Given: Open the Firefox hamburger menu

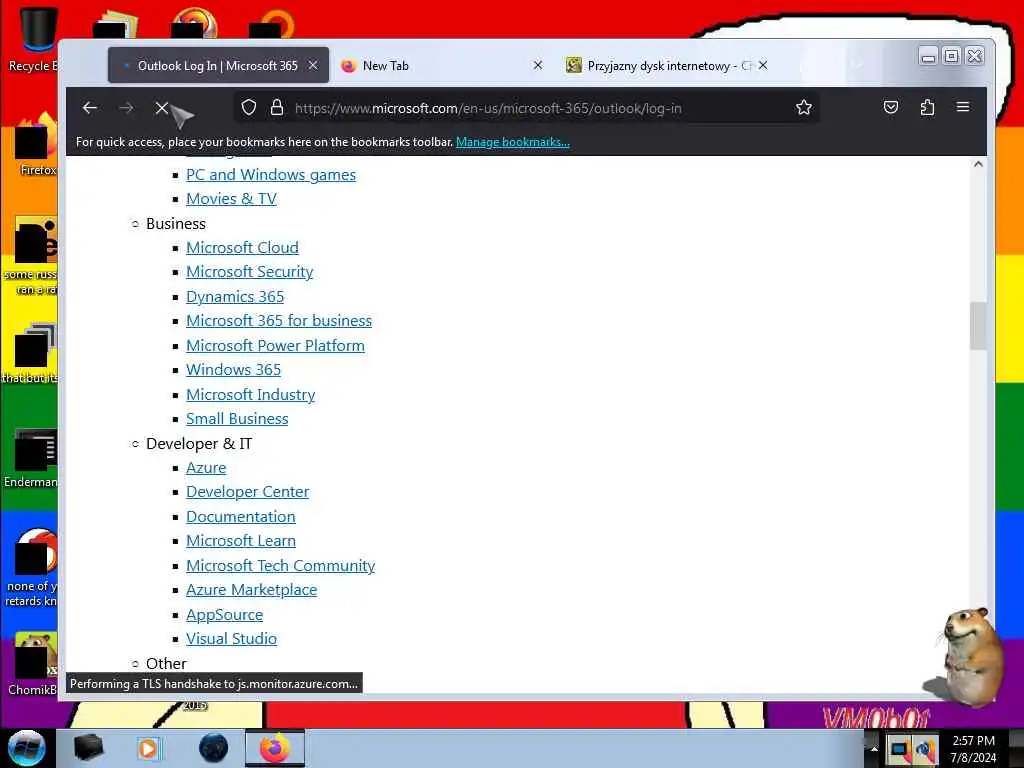Looking at the screenshot, I should (x=963, y=106).
